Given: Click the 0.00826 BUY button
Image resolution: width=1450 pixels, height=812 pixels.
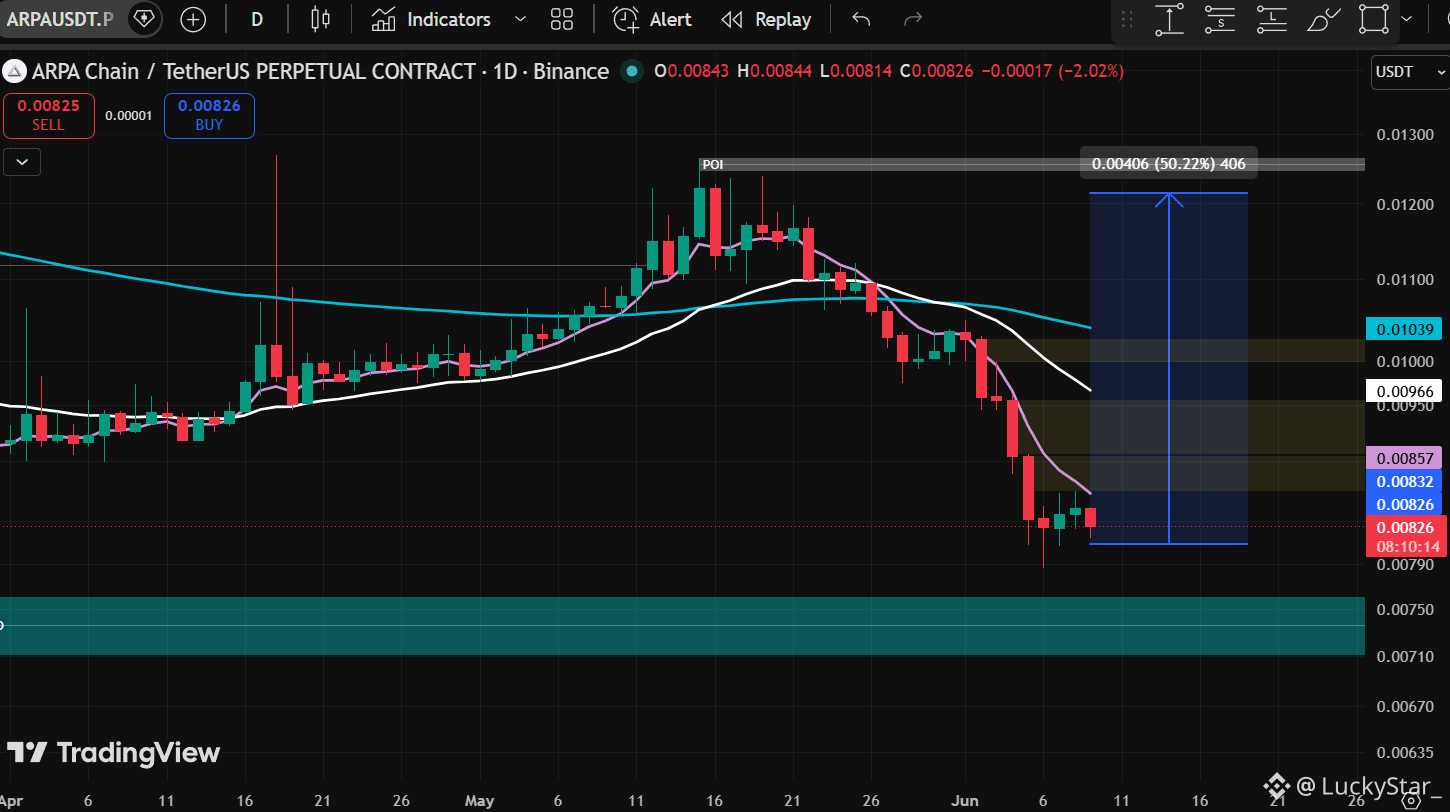Looking at the screenshot, I should [x=209, y=115].
